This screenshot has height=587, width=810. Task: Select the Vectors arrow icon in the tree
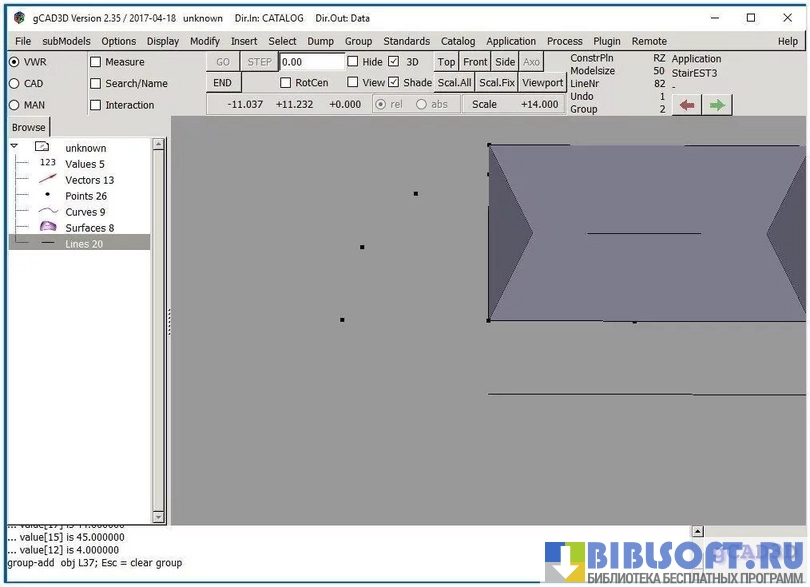[x=47, y=180]
